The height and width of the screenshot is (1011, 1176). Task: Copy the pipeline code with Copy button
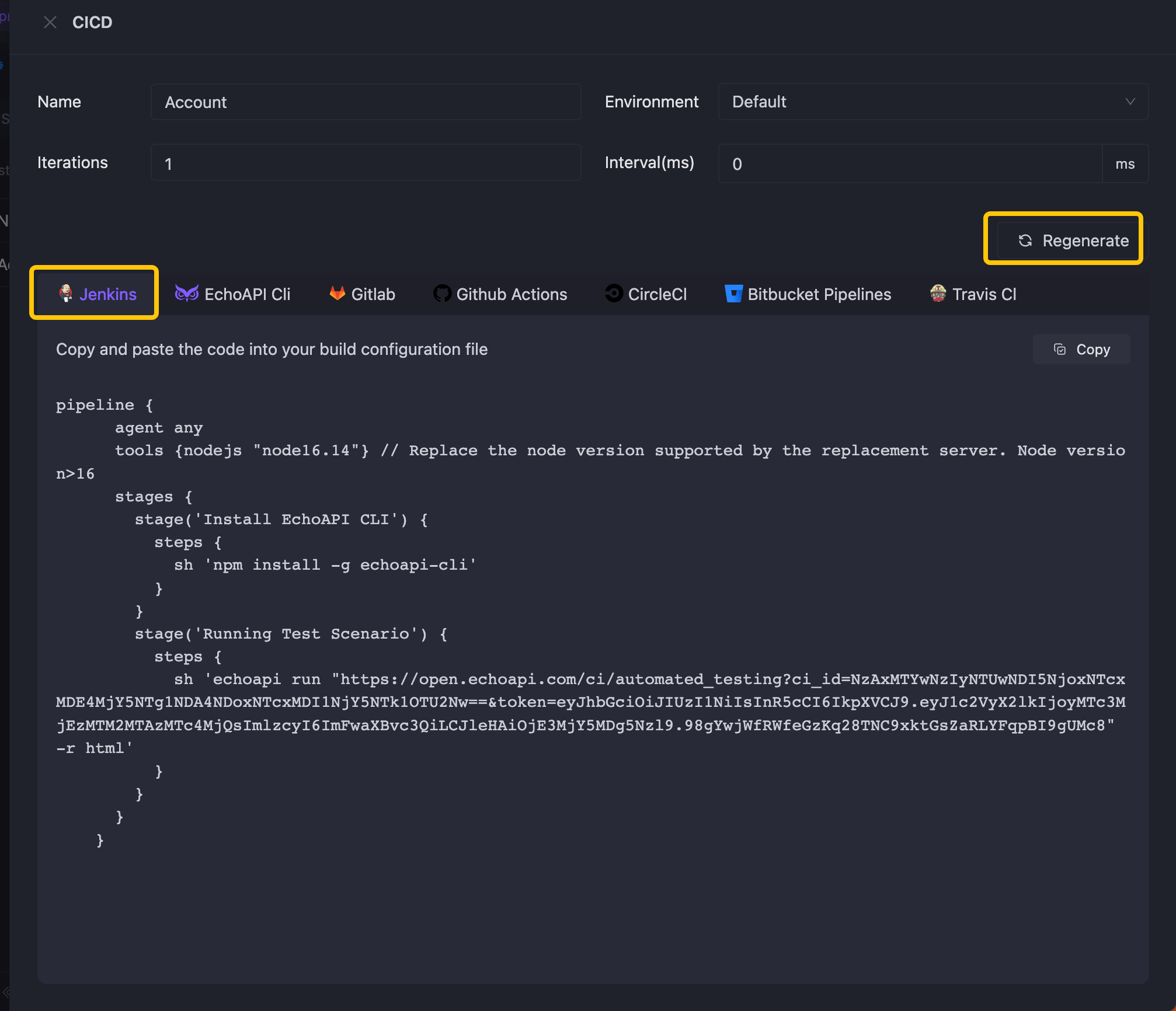[x=1081, y=349]
